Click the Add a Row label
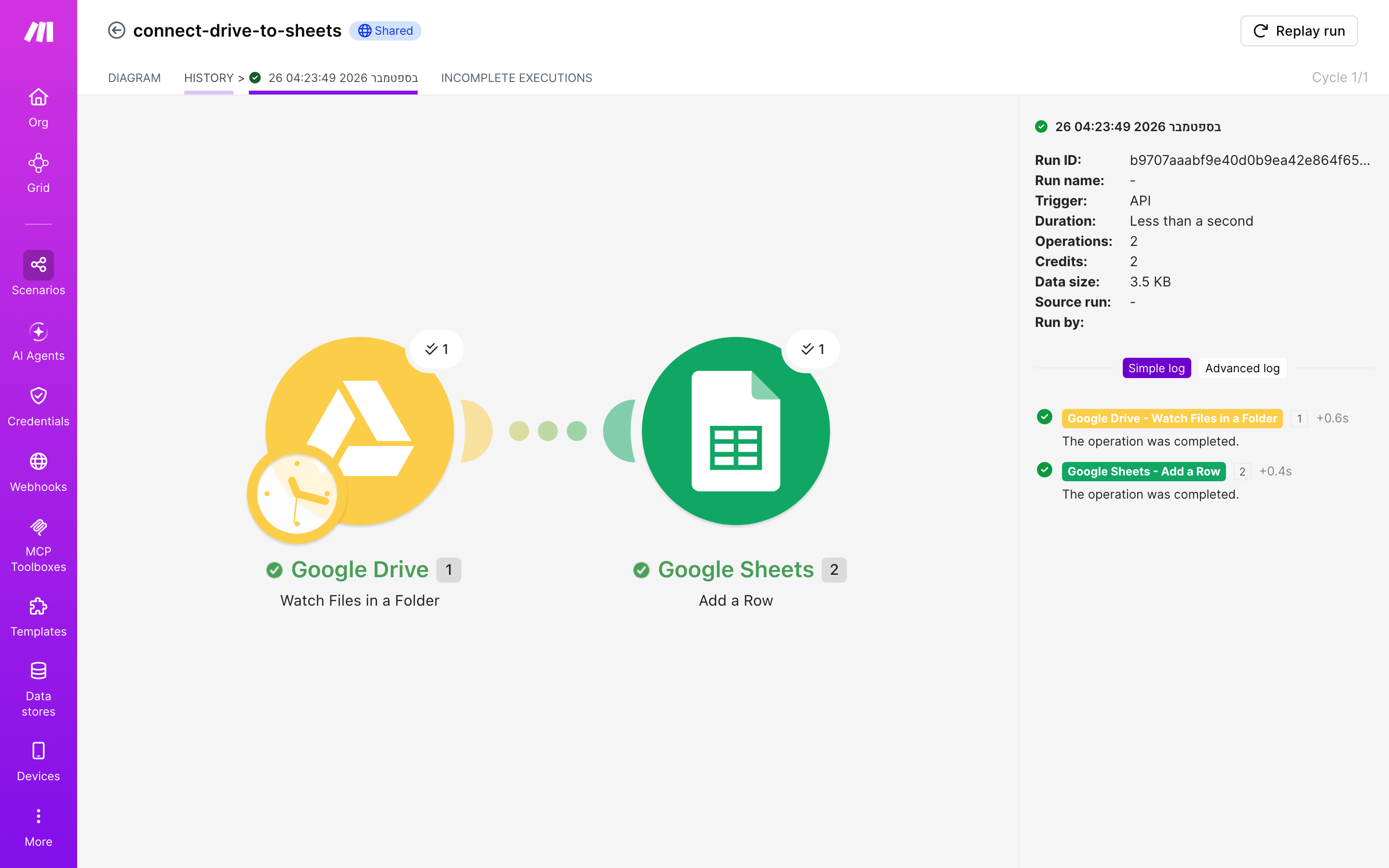Screen dimensions: 1389x868 click(736, 600)
